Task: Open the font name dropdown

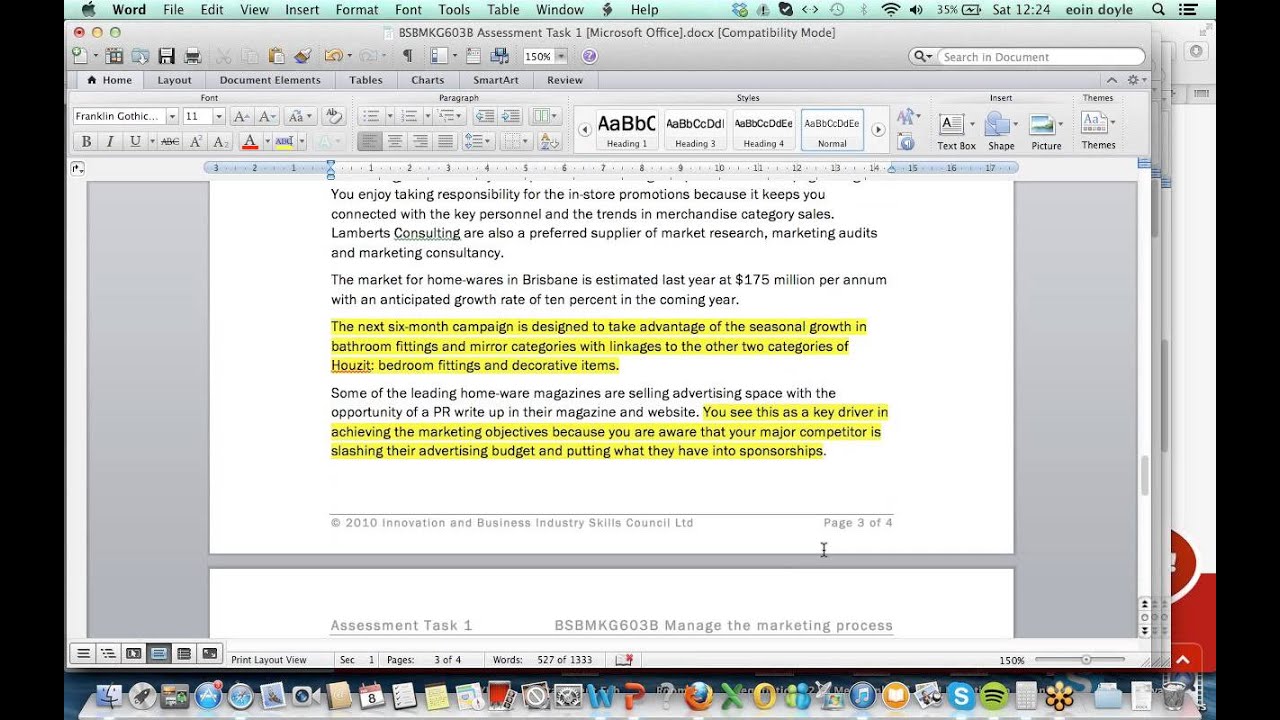Action: point(172,116)
